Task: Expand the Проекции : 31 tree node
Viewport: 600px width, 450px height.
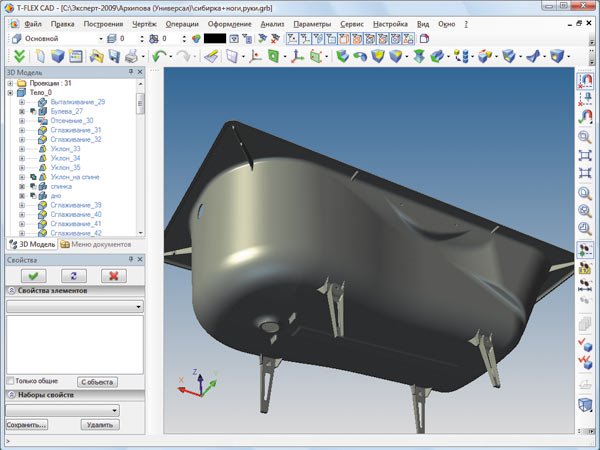Action: (10, 83)
